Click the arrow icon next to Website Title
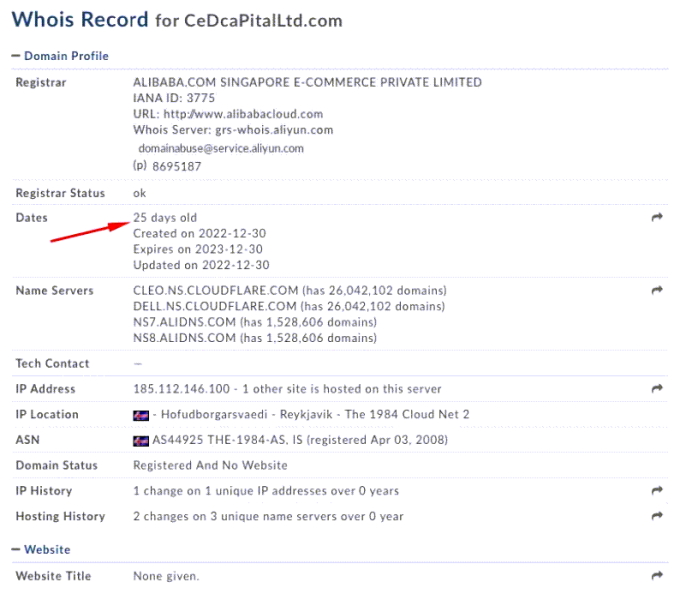This screenshot has height=600, width=680. pyautogui.click(x=657, y=576)
